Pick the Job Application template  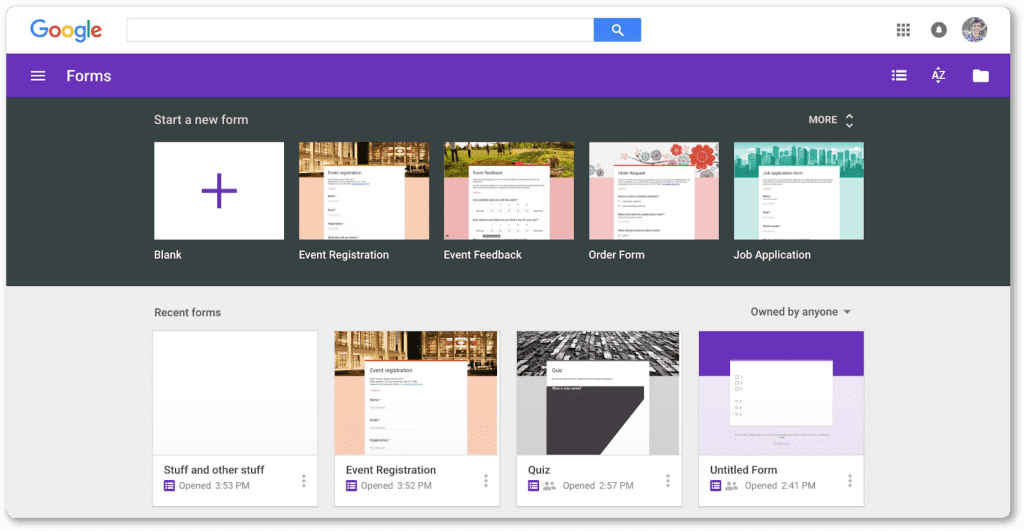798,191
